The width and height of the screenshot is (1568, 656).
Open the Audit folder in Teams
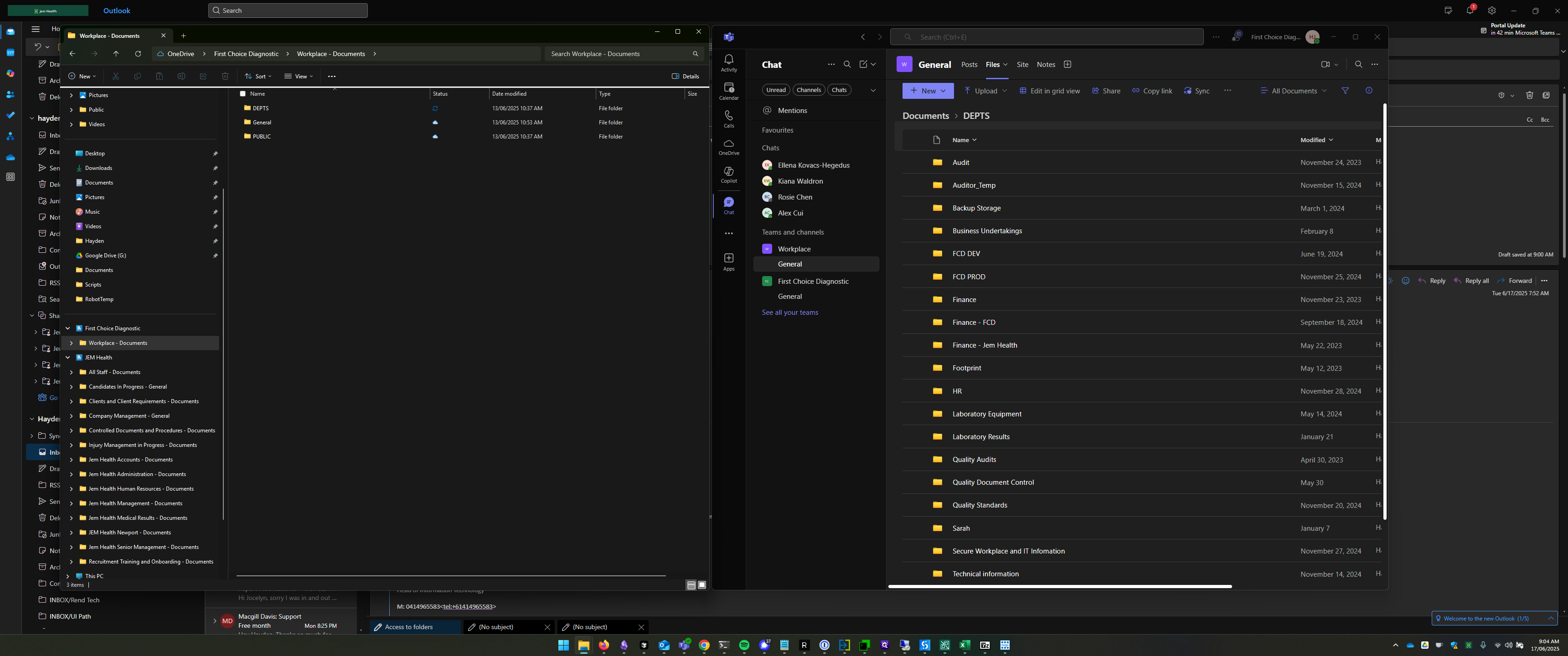[x=960, y=163]
